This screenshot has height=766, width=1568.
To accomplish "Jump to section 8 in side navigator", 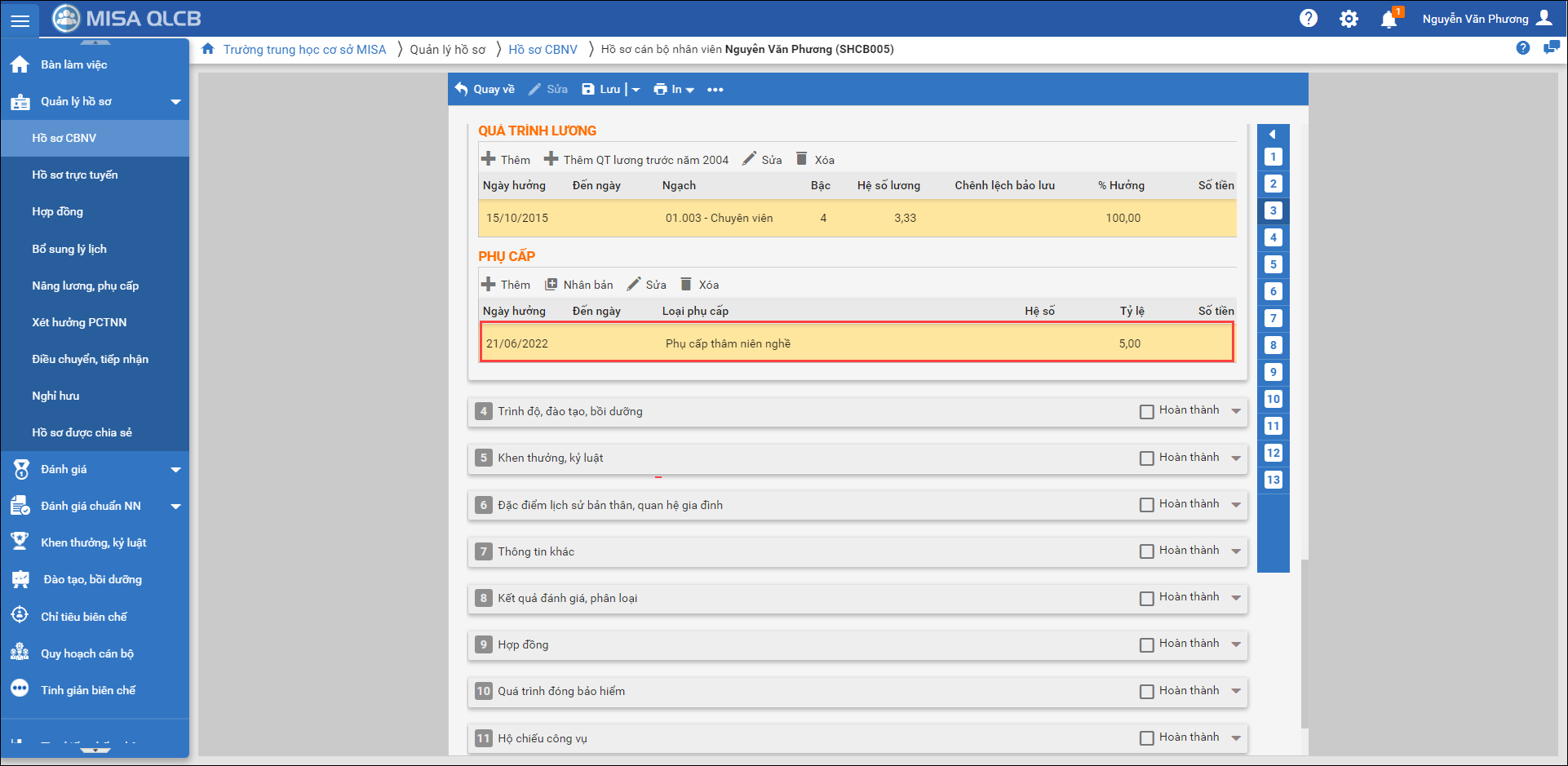I will [x=1273, y=345].
